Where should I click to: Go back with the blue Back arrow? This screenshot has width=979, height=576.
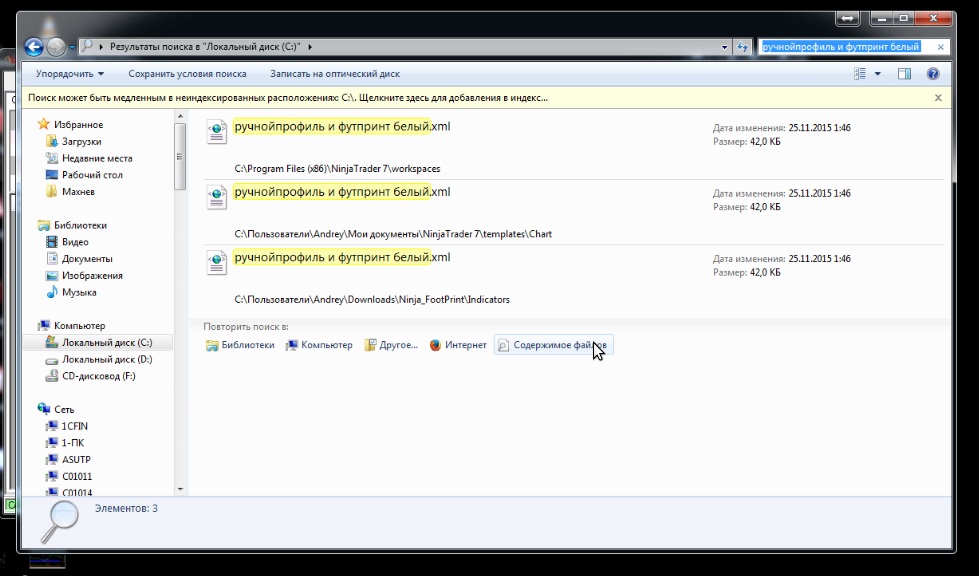click(34, 47)
